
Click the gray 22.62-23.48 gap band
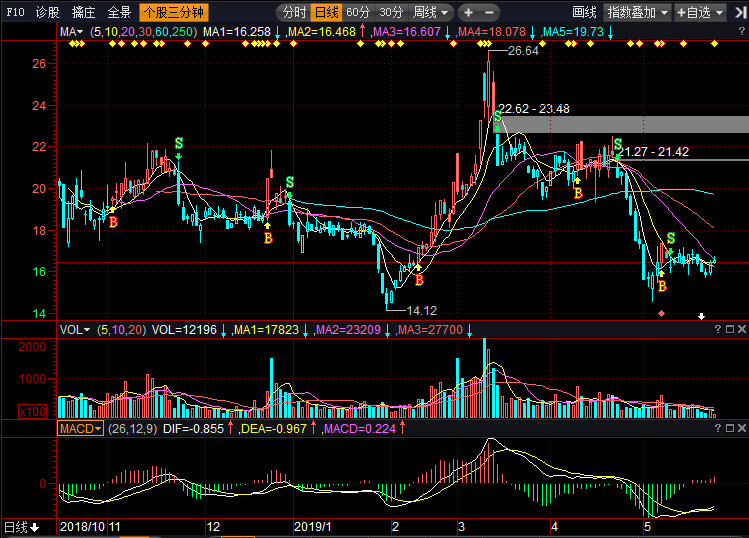click(x=620, y=125)
